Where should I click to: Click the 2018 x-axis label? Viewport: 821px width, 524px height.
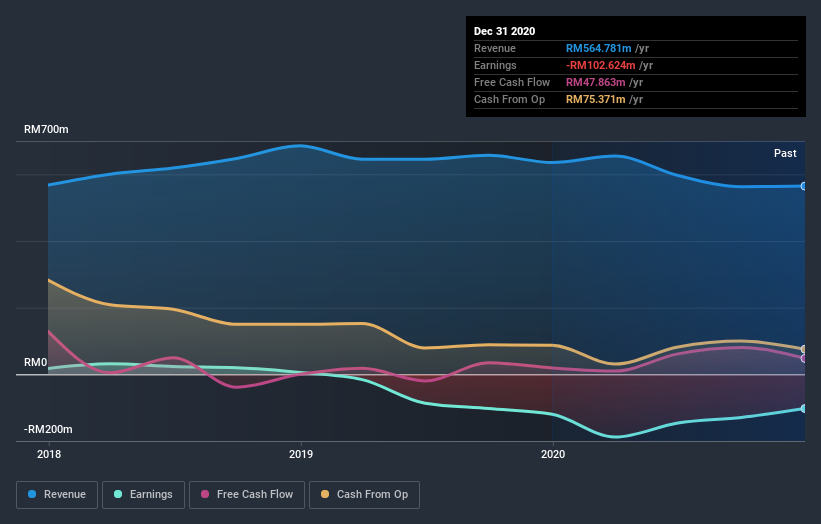pos(49,454)
